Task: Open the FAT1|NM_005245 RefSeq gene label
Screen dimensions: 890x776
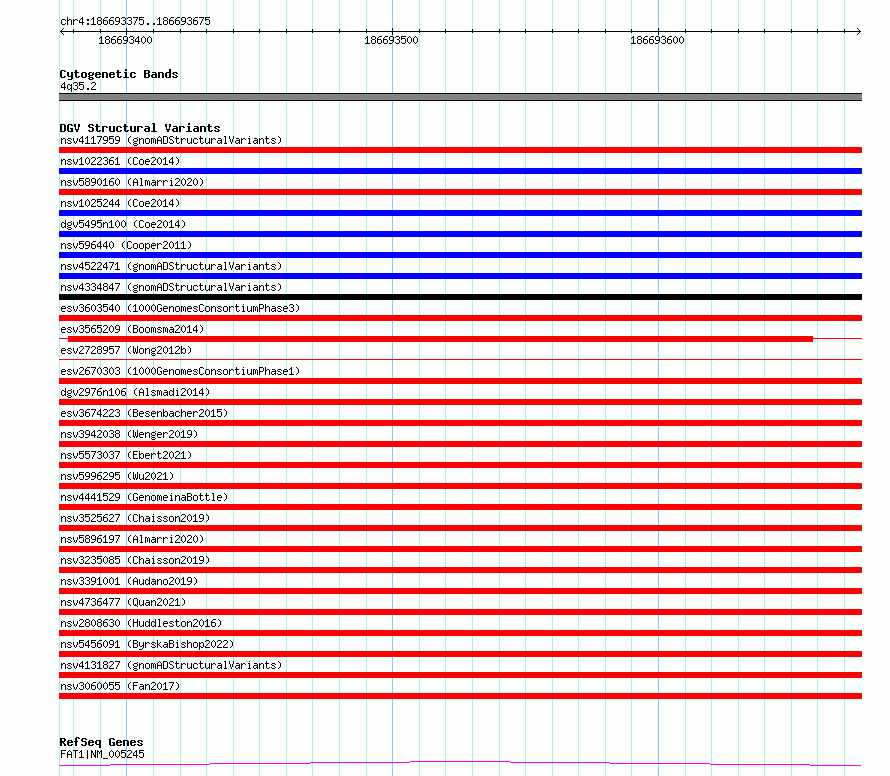Action: click(x=102, y=754)
